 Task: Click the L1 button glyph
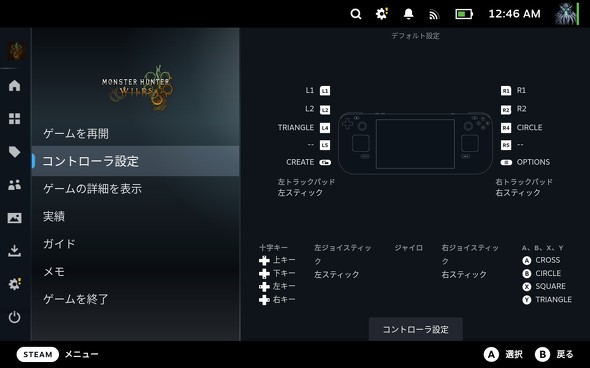pos(325,91)
